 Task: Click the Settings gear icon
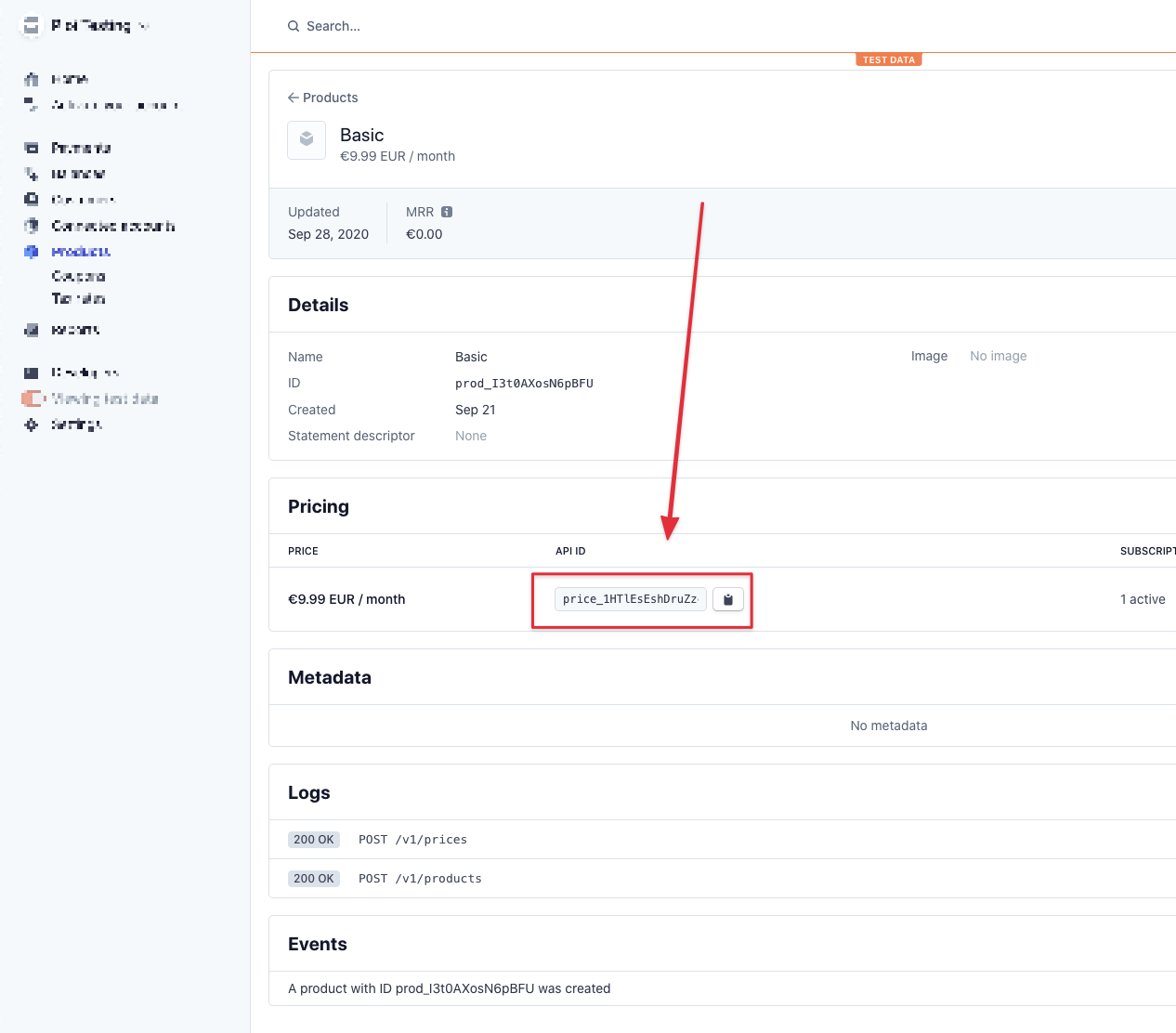[x=32, y=425]
